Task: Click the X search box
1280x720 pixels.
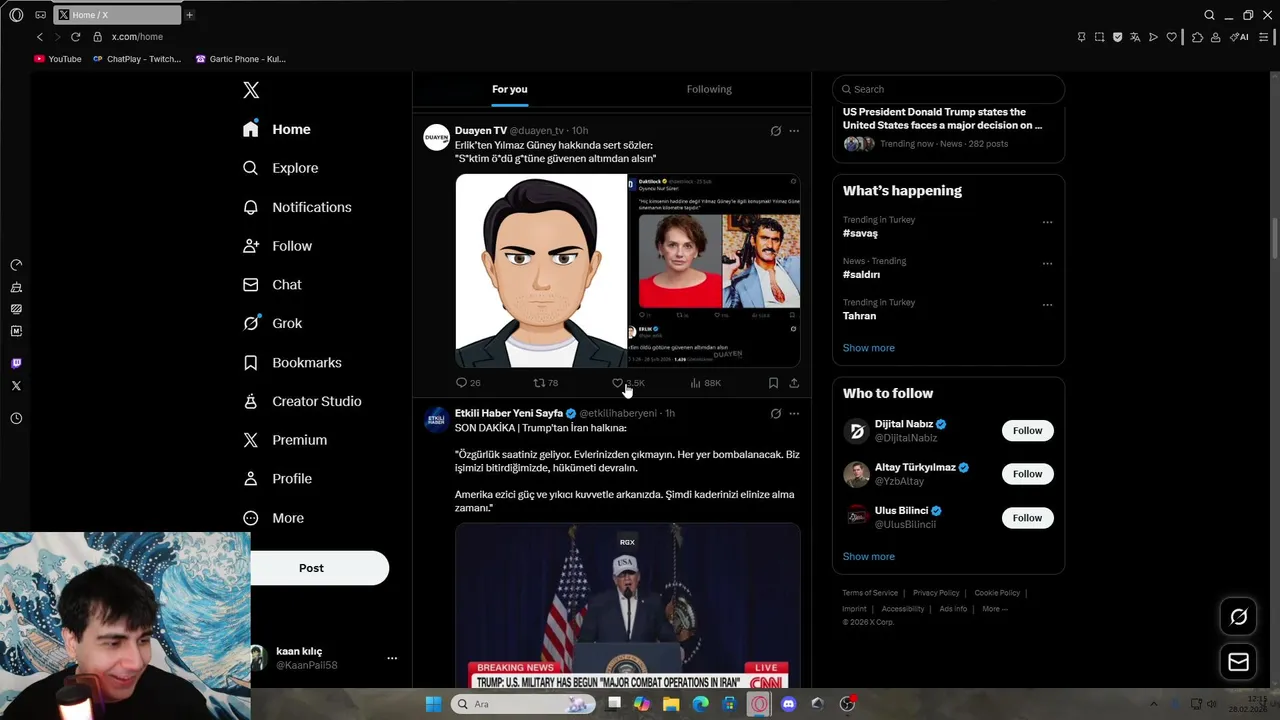Action: pyautogui.click(x=948, y=89)
